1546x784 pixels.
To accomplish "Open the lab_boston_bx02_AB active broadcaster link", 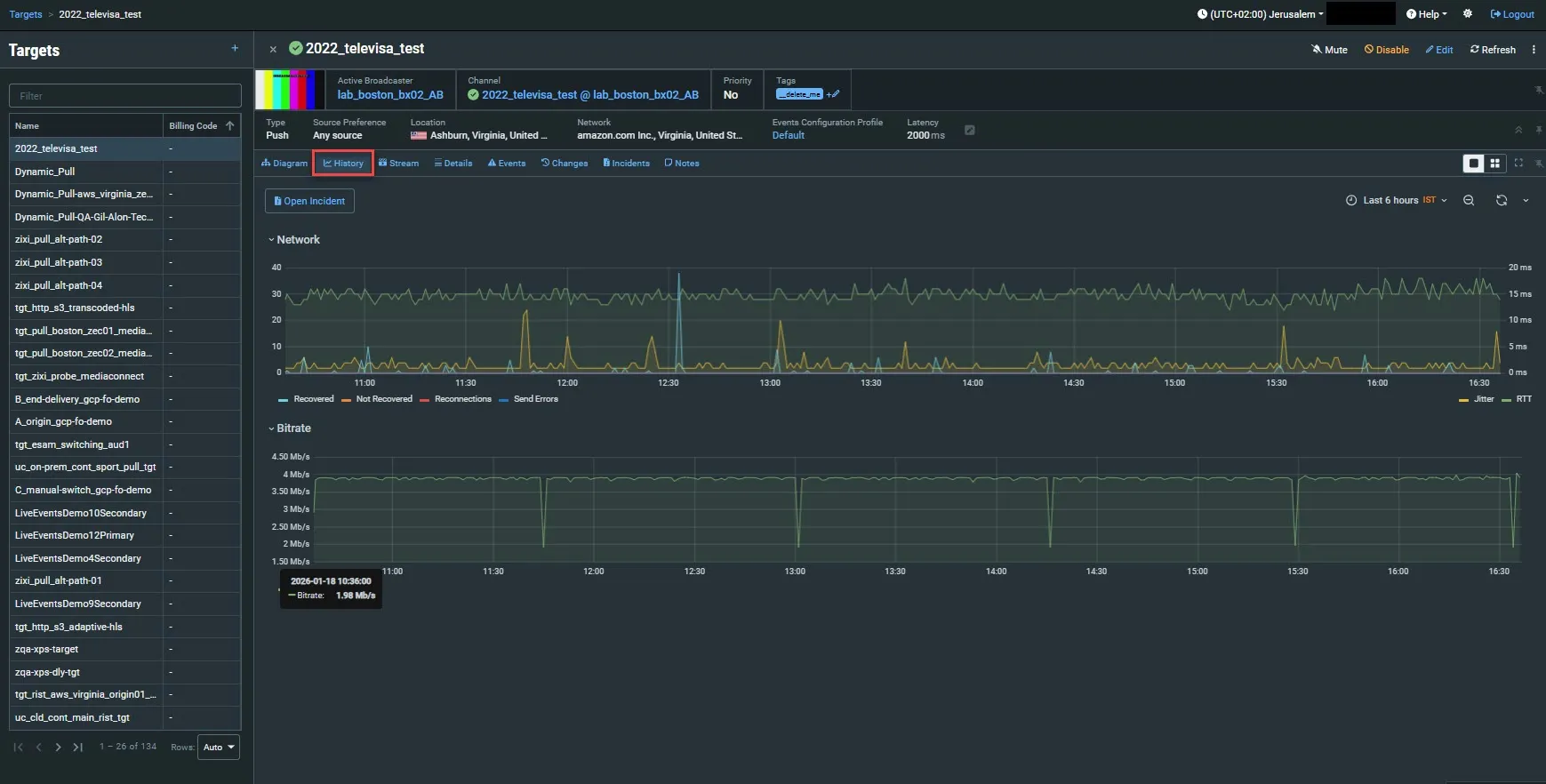I will pos(390,95).
